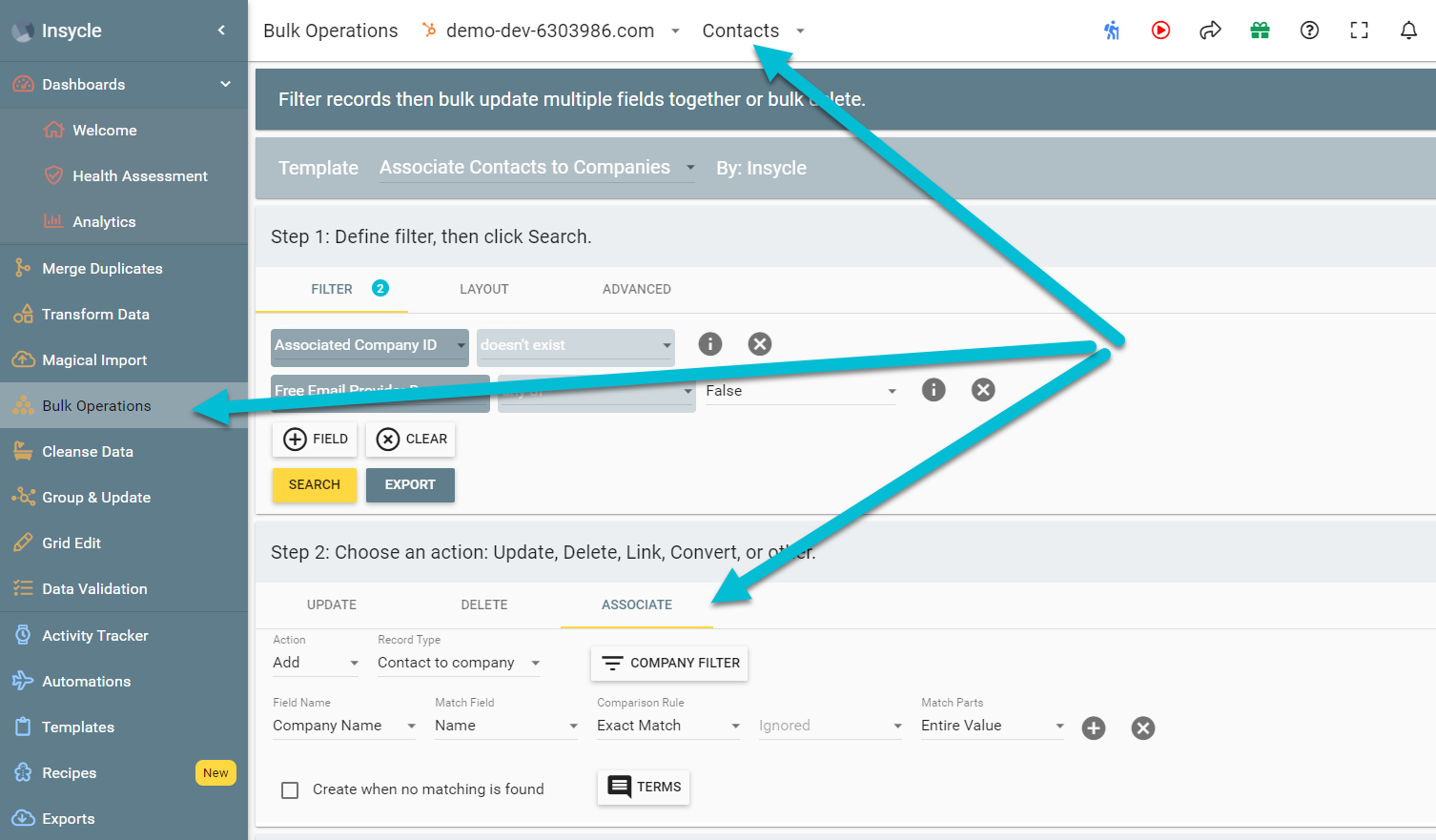
Task: Click the CLEAR filters button
Action: click(410, 440)
